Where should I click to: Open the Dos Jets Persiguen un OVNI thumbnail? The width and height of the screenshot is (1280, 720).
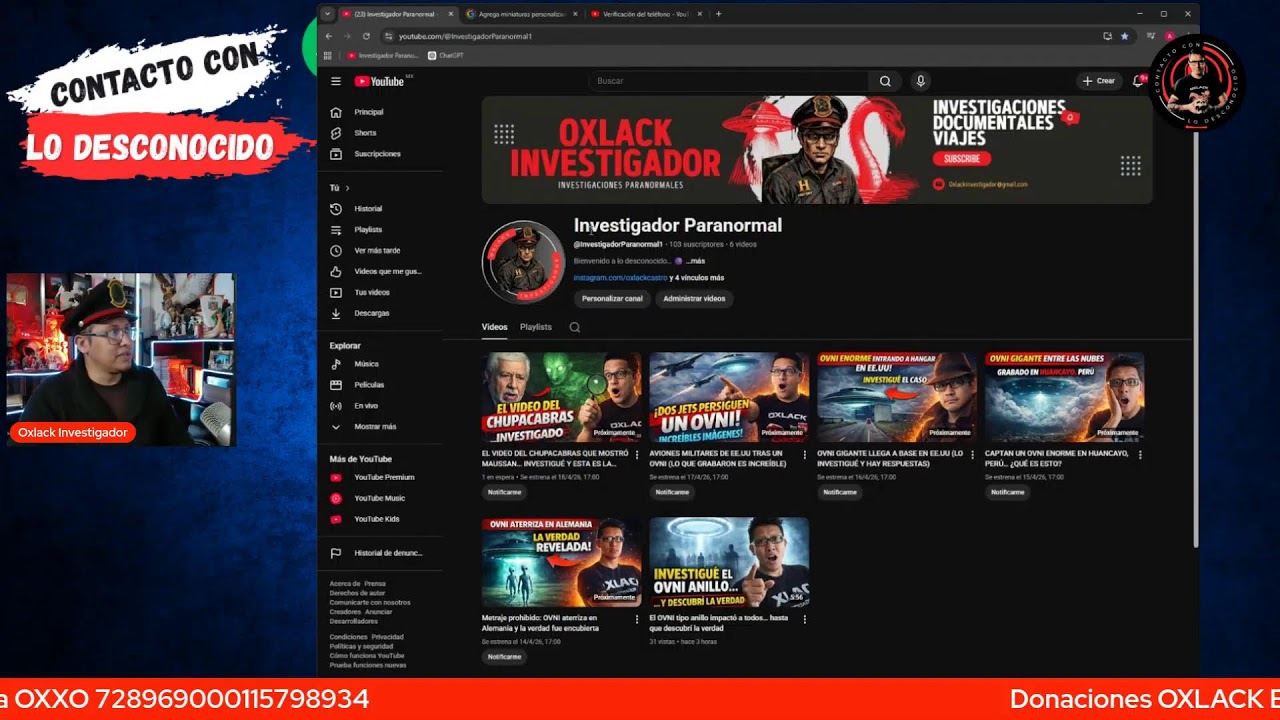tap(729, 397)
